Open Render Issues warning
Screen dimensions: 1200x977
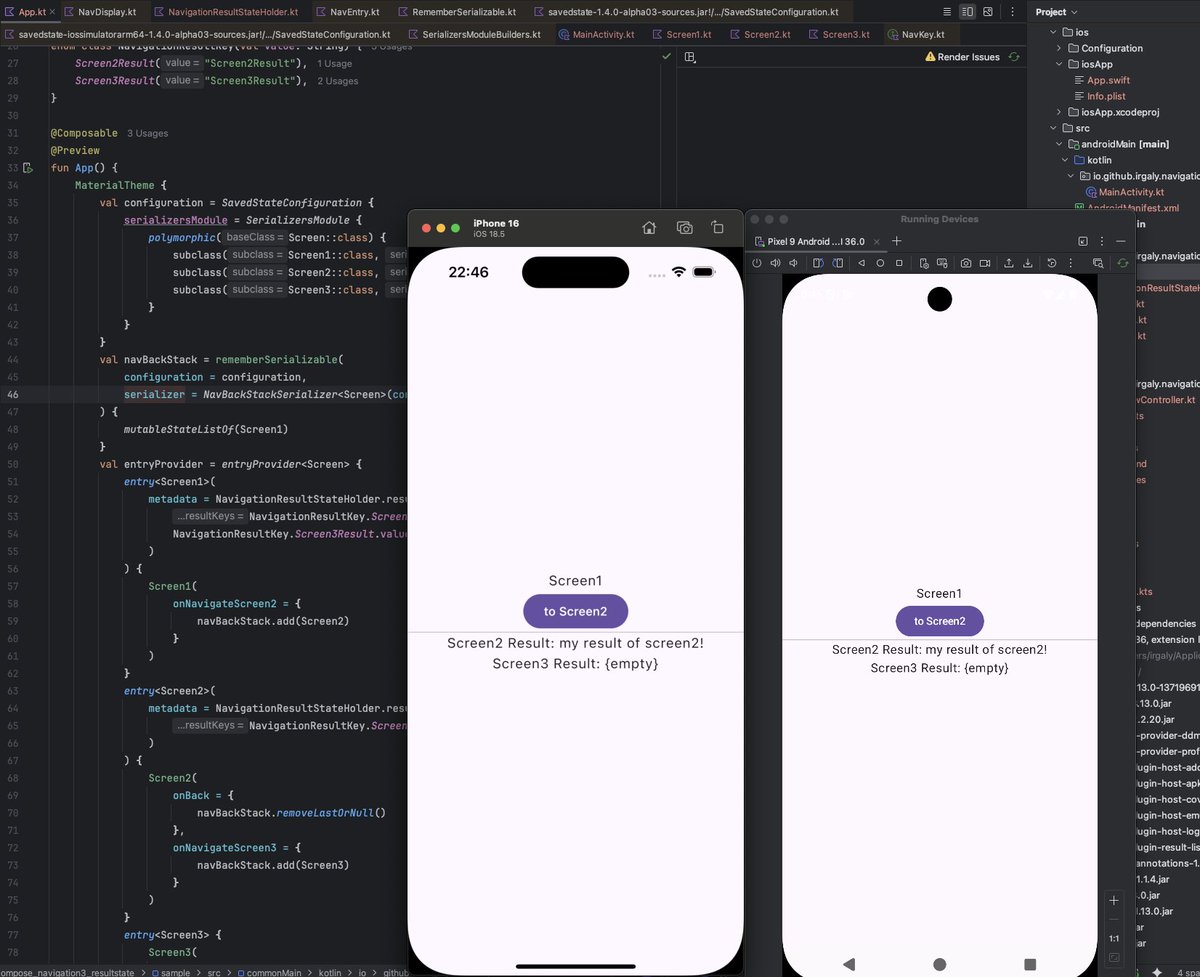pyautogui.click(x=962, y=57)
